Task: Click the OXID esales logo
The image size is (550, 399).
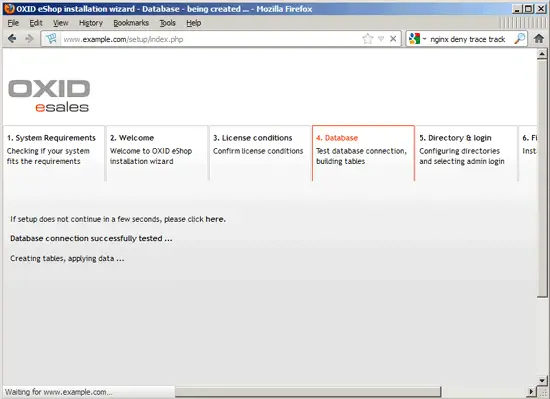Action: [49, 96]
